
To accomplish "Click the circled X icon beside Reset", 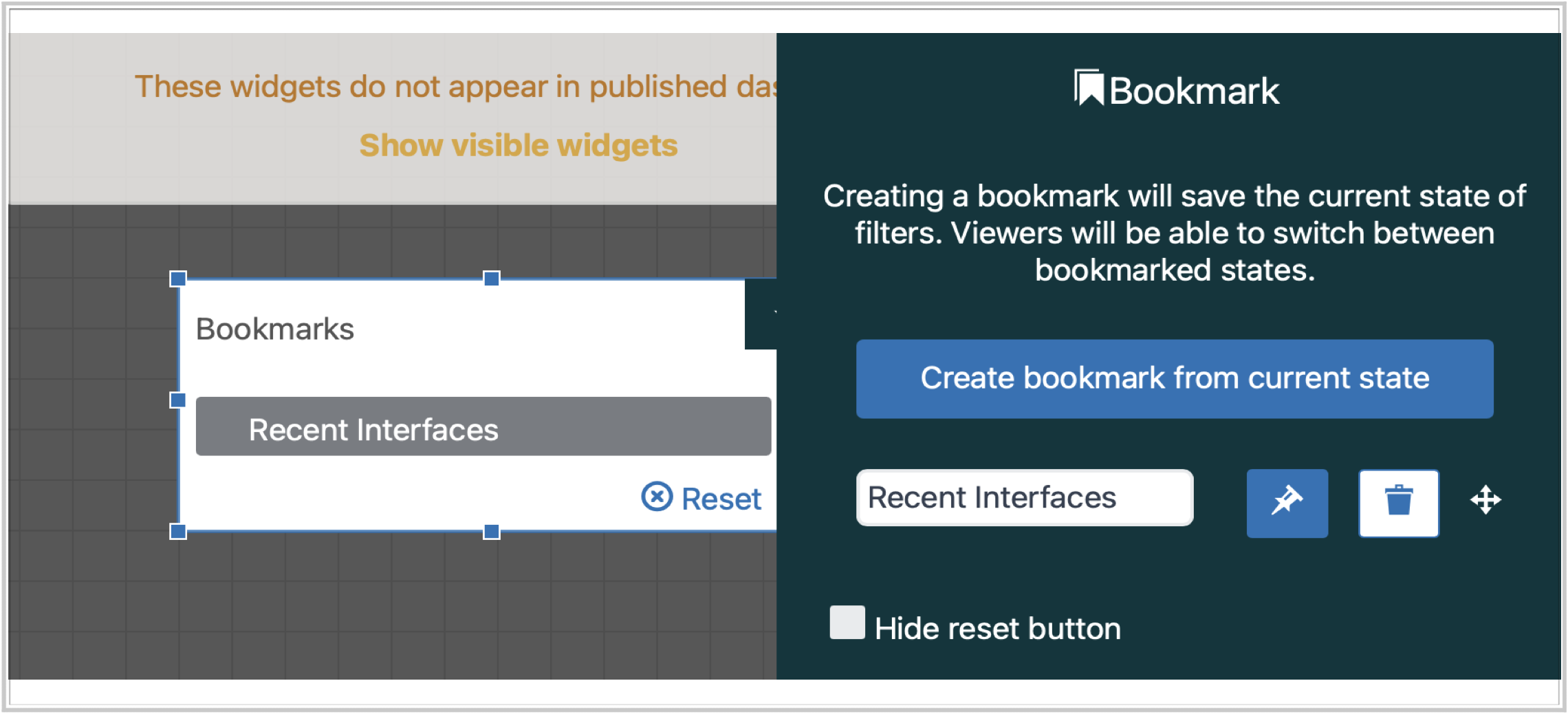I will coord(657,497).
